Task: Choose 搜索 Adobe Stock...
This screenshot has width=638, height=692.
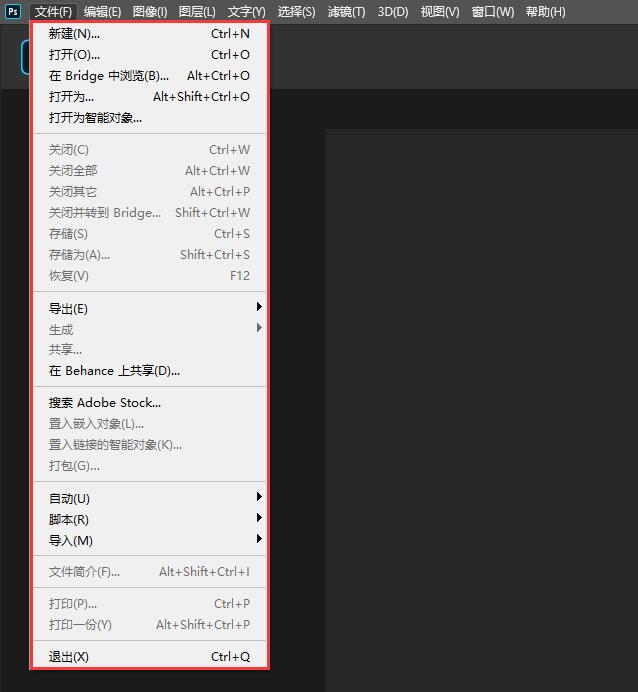Action: tap(150, 402)
